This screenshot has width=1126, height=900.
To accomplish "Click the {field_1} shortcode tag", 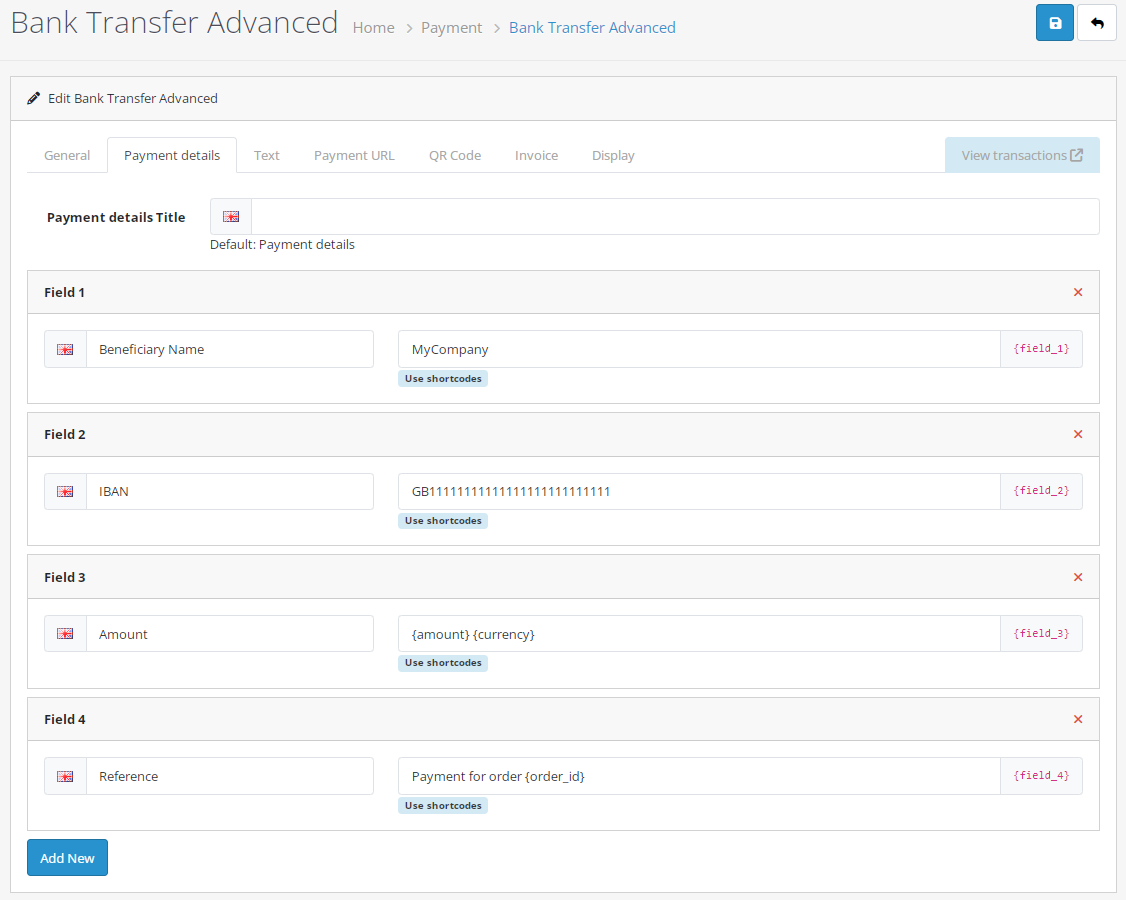I will coord(1041,349).
